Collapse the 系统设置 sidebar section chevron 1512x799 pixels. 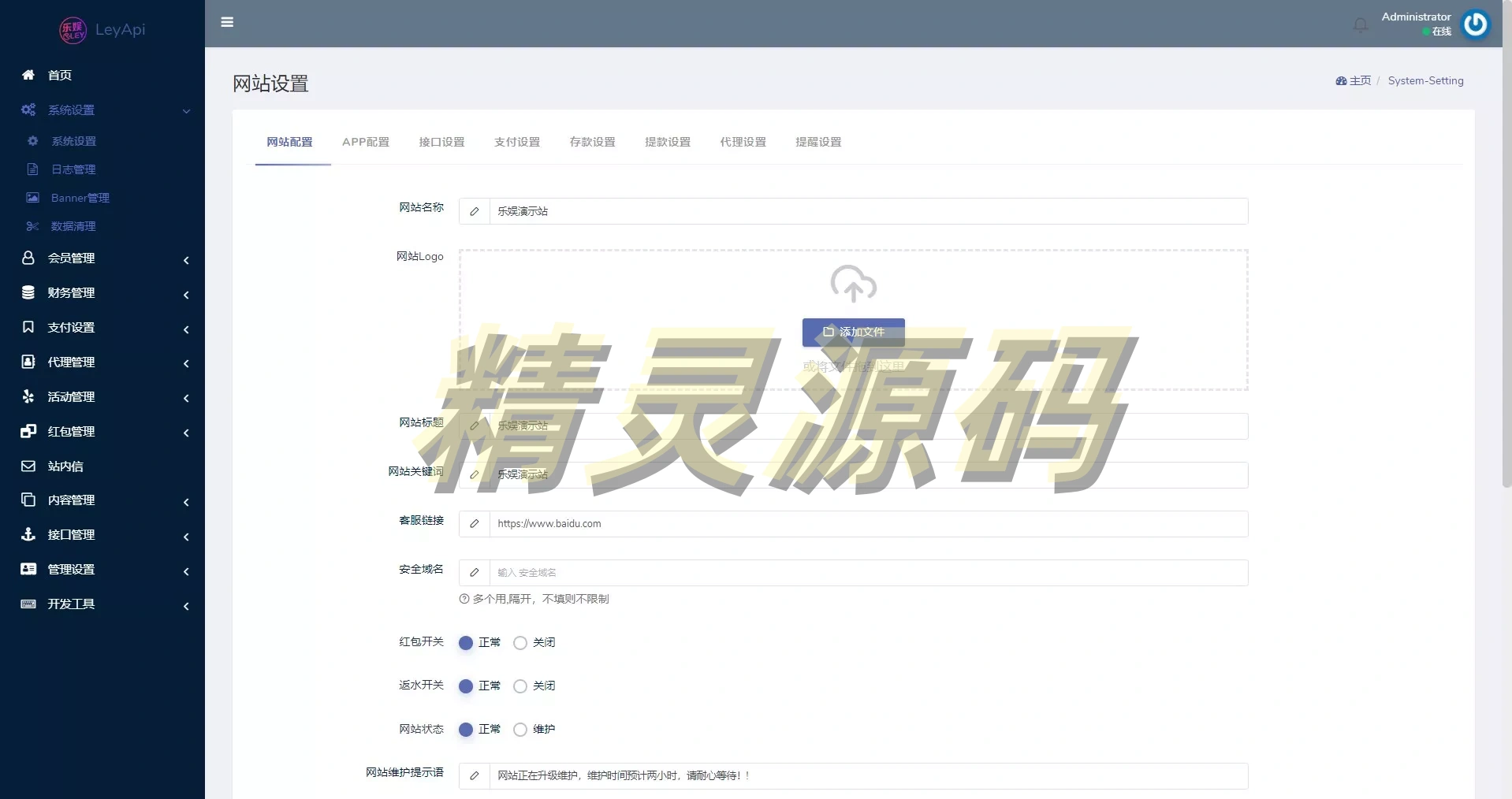pos(186,111)
